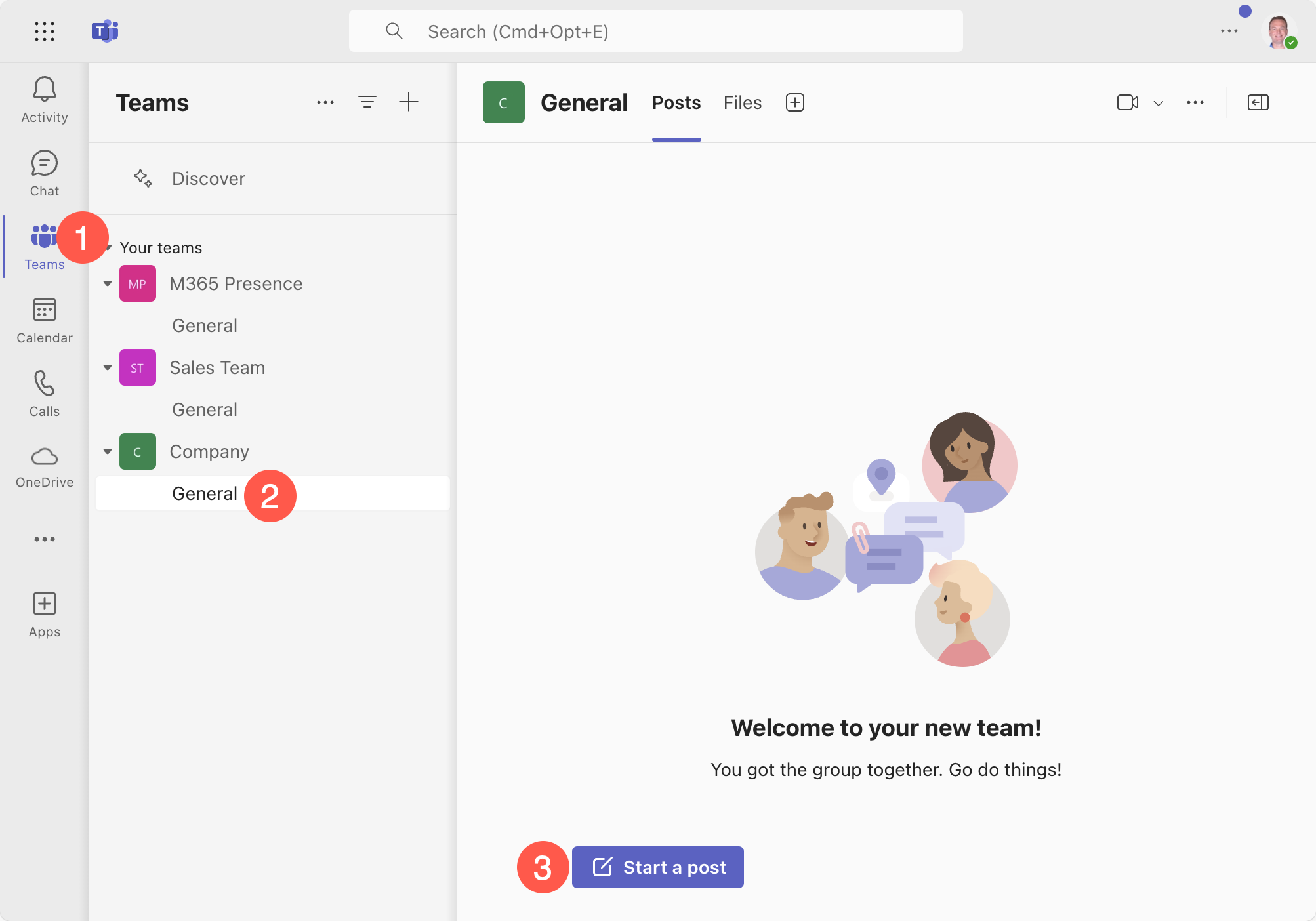Collapse Sales Team channel list

click(x=108, y=368)
